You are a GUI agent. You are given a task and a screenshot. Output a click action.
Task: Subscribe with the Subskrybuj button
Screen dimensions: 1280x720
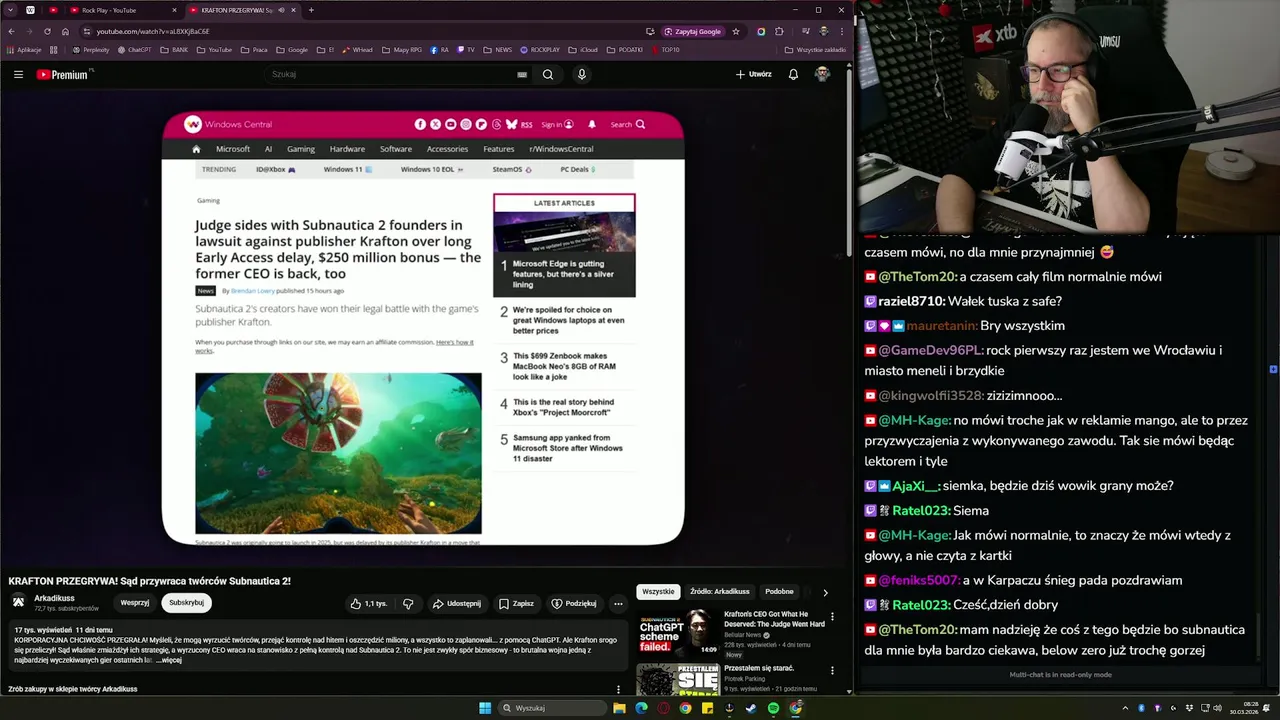[x=186, y=603]
